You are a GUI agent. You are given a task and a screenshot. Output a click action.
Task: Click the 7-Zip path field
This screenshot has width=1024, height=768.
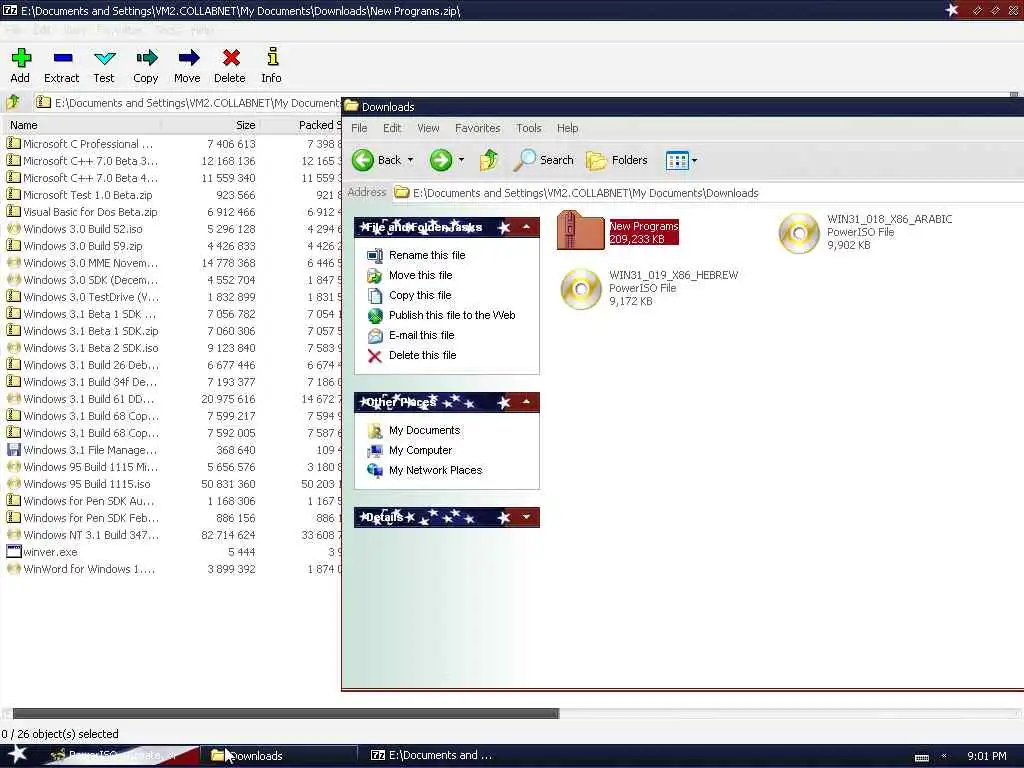pos(187,103)
